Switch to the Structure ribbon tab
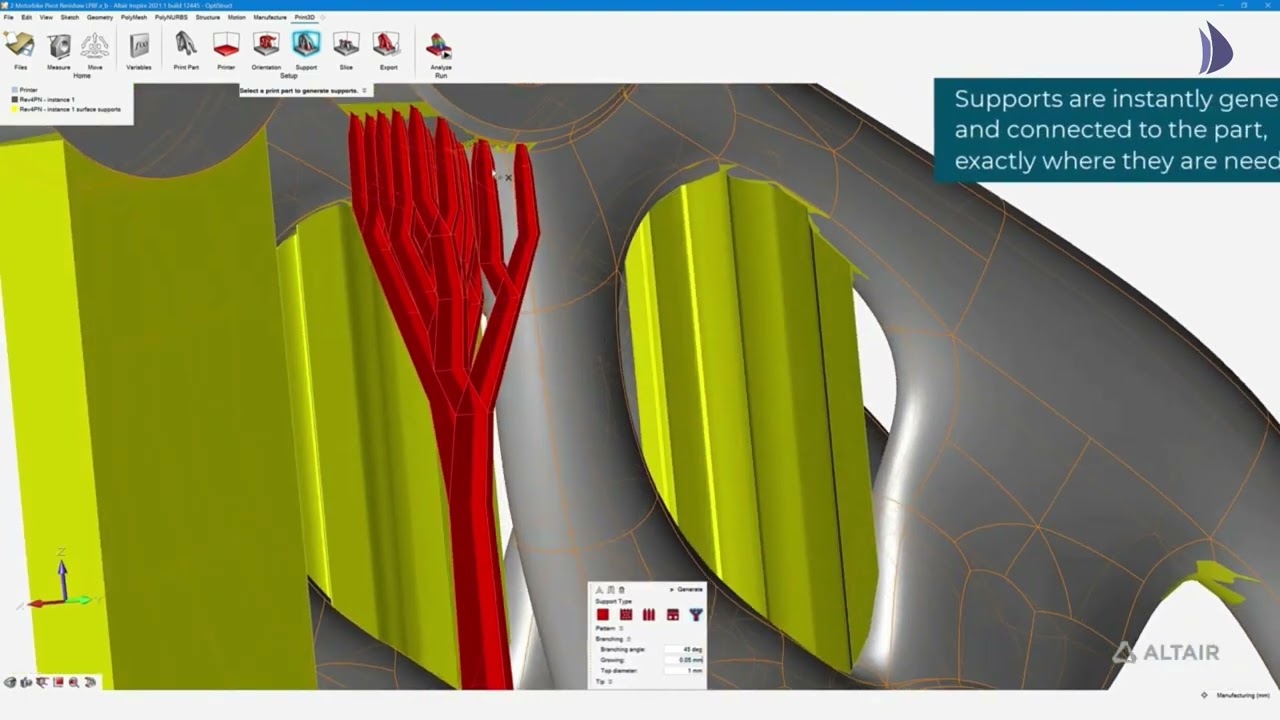Screen dimensions: 1280x720 (x=208, y=17)
